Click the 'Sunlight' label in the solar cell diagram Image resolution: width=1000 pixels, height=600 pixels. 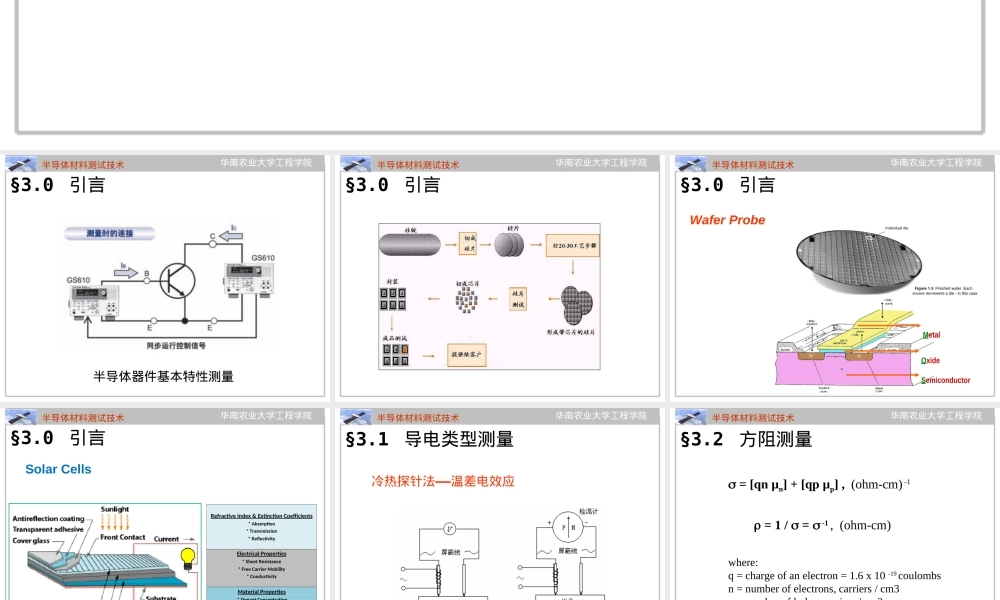115,509
